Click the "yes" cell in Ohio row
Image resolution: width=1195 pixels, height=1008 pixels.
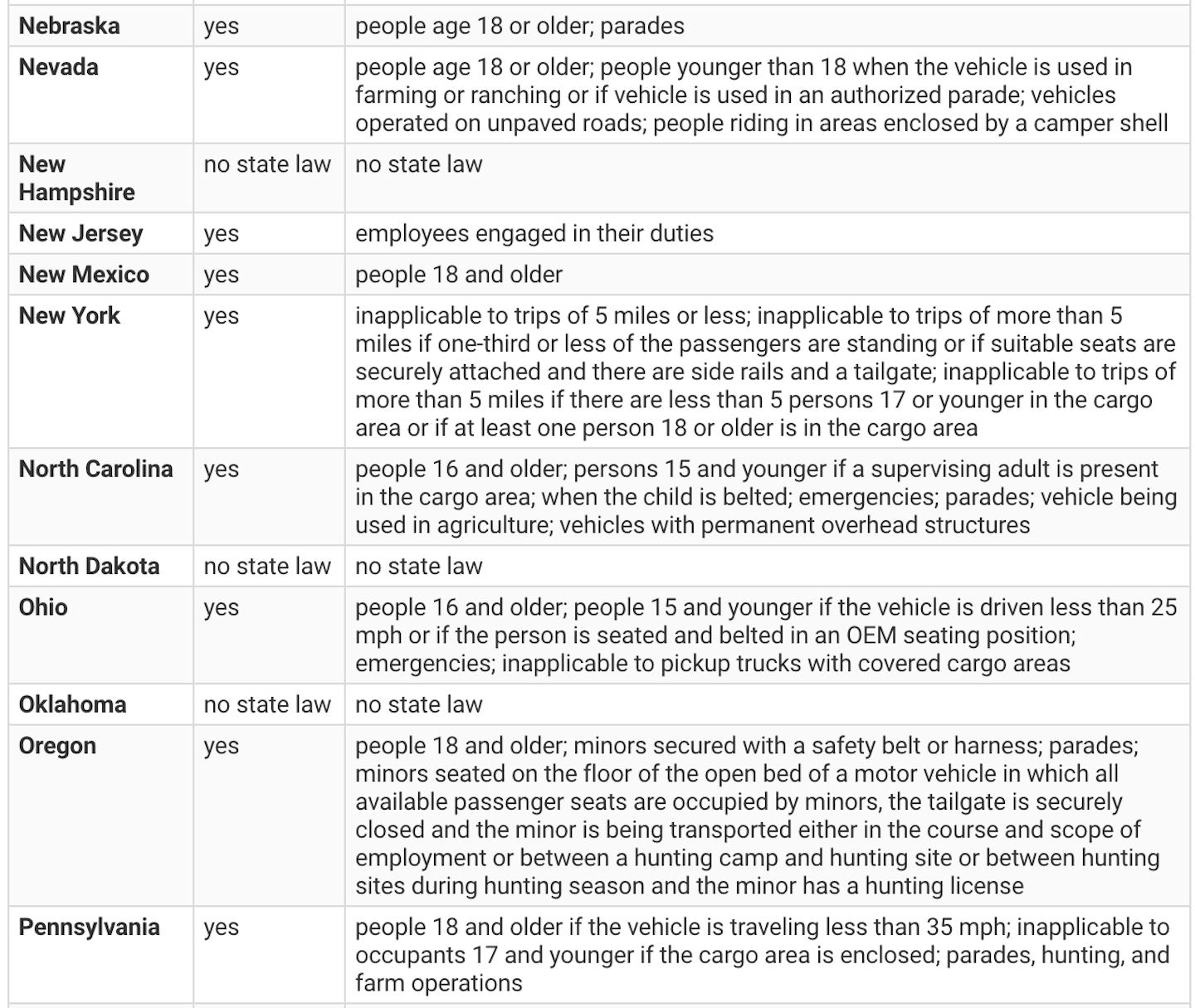pos(222,607)
